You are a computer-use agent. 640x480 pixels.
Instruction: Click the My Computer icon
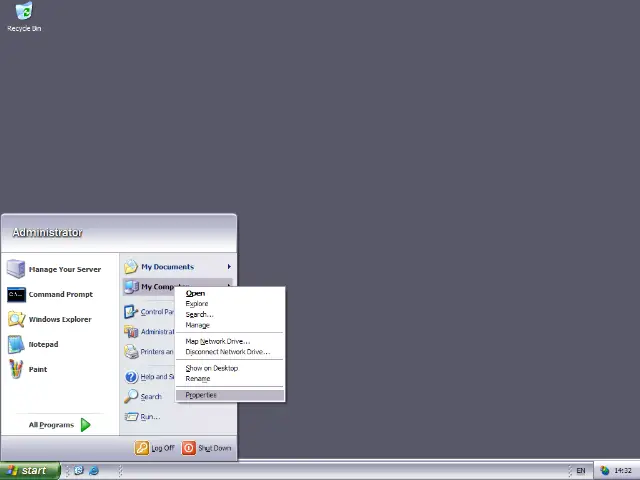[x=131, y=287]
